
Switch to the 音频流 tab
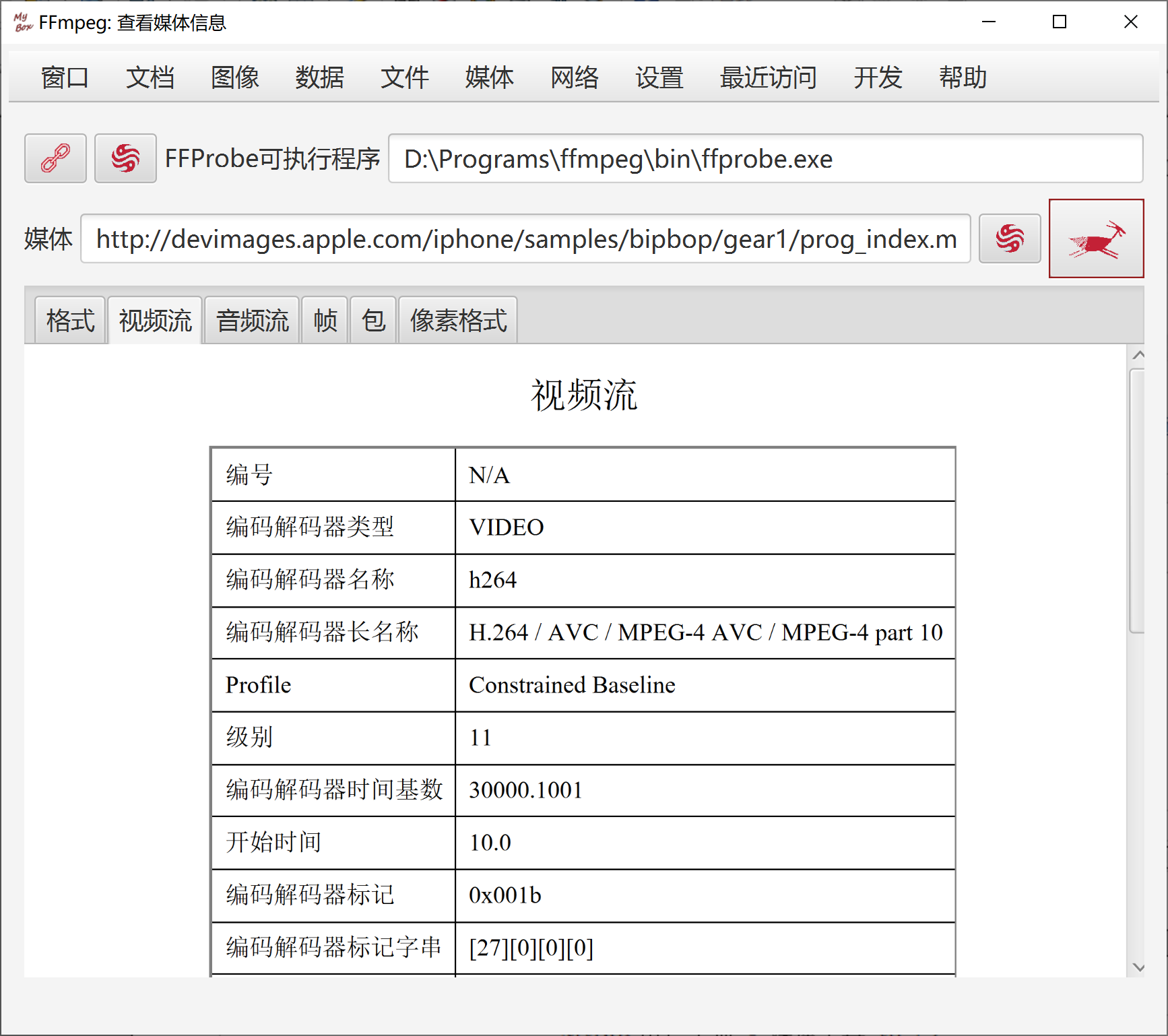click(x=252, y=320)
